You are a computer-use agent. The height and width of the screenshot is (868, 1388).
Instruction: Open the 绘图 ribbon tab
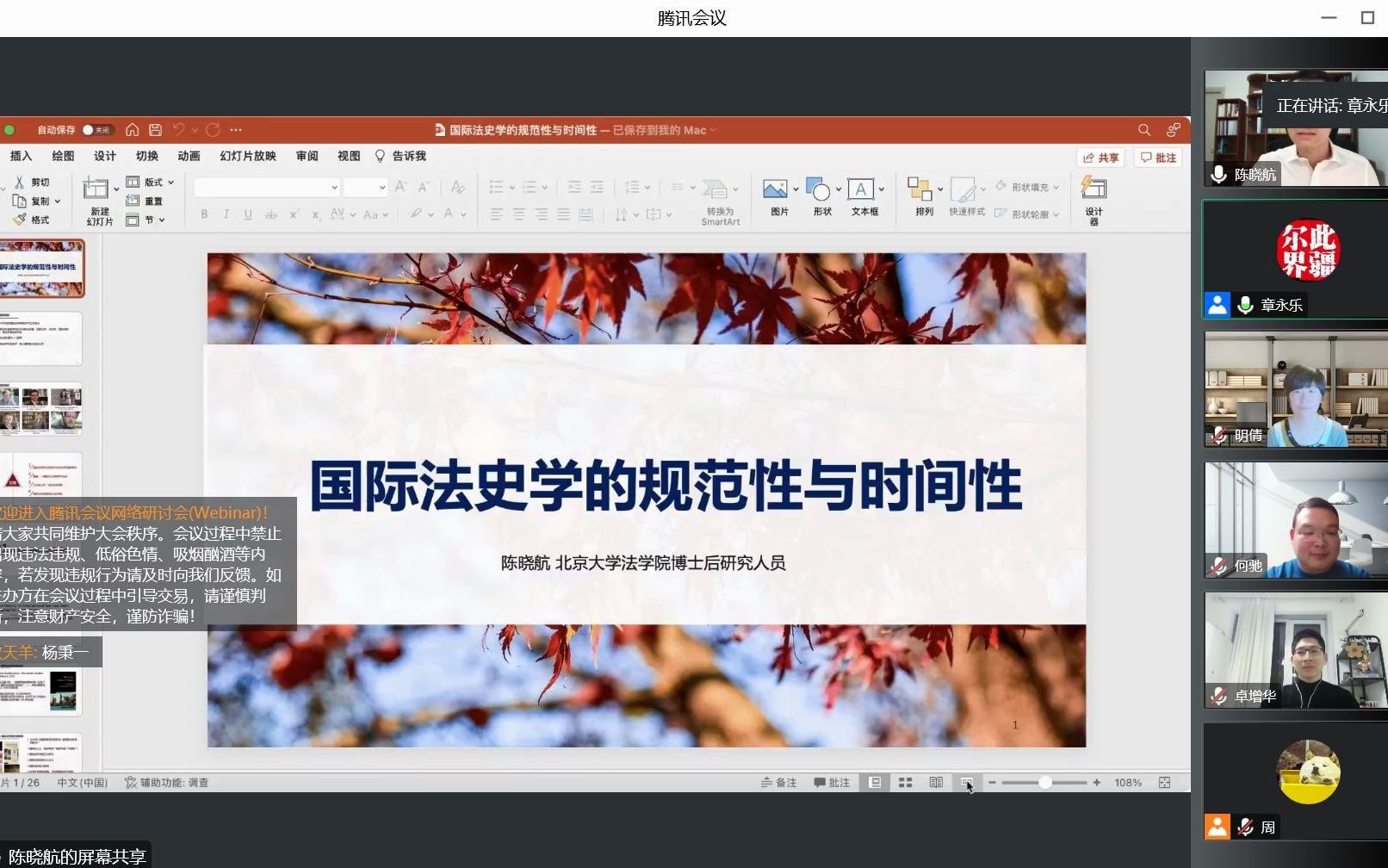point(63,156)
